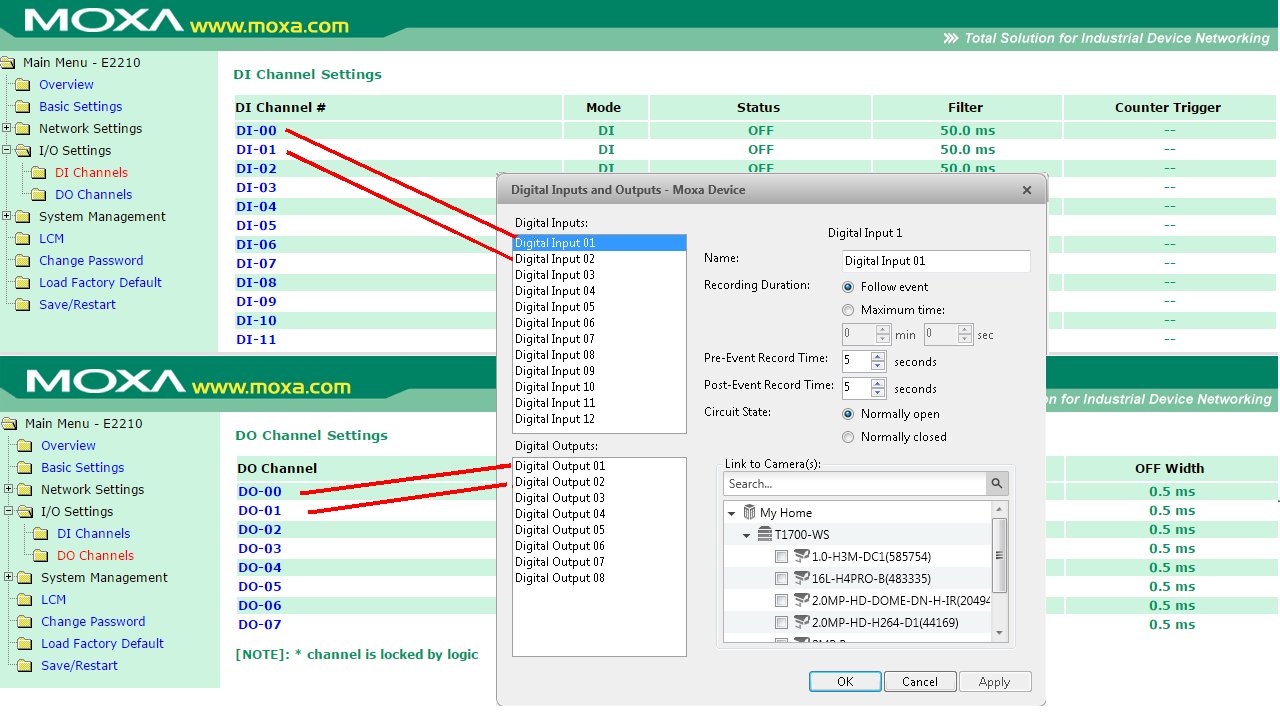This screenshot has width=1280, height=714.
Task: Open the DI-05 channel link
Action: coord(256,226)
